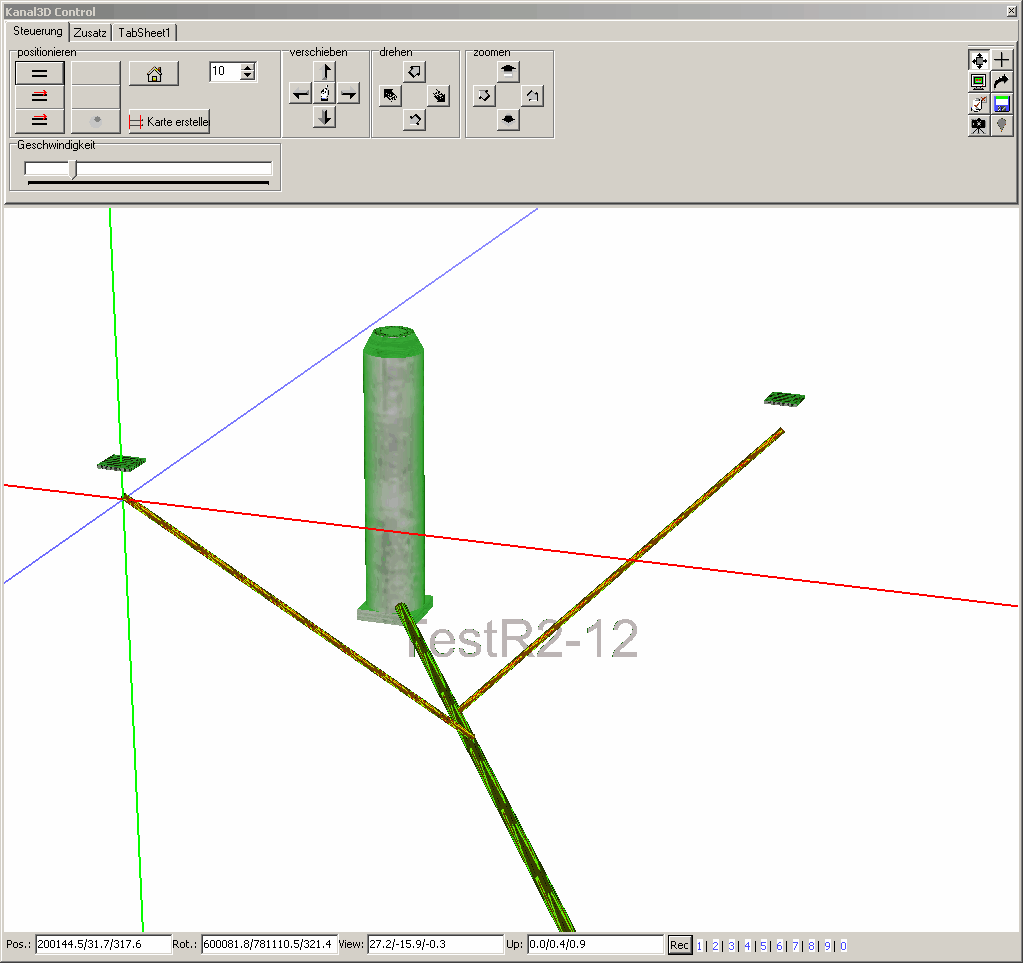Click the up arrow in verschieben panel
This screenshot has height=963, width=1023.
[x=324, y=70]
